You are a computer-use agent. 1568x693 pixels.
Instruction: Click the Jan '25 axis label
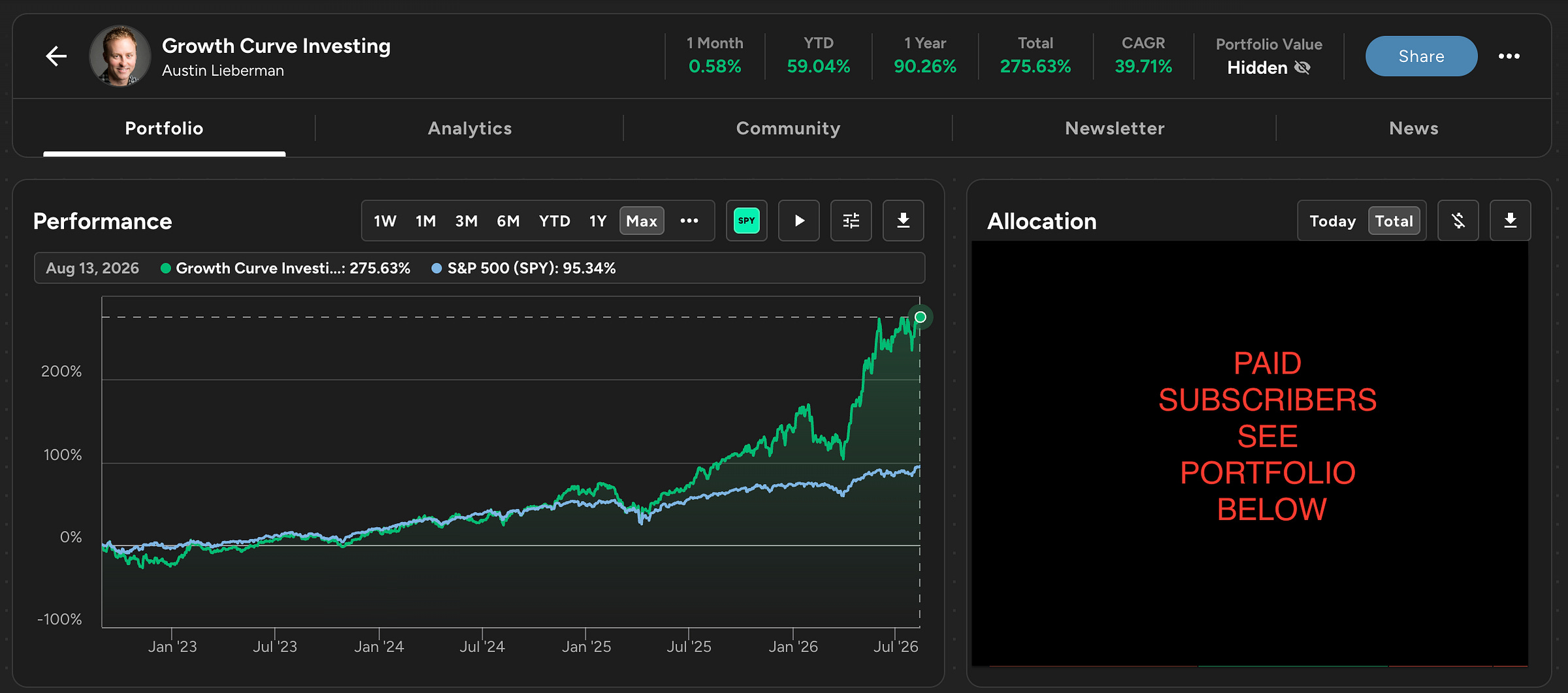[x=586, y=647]
